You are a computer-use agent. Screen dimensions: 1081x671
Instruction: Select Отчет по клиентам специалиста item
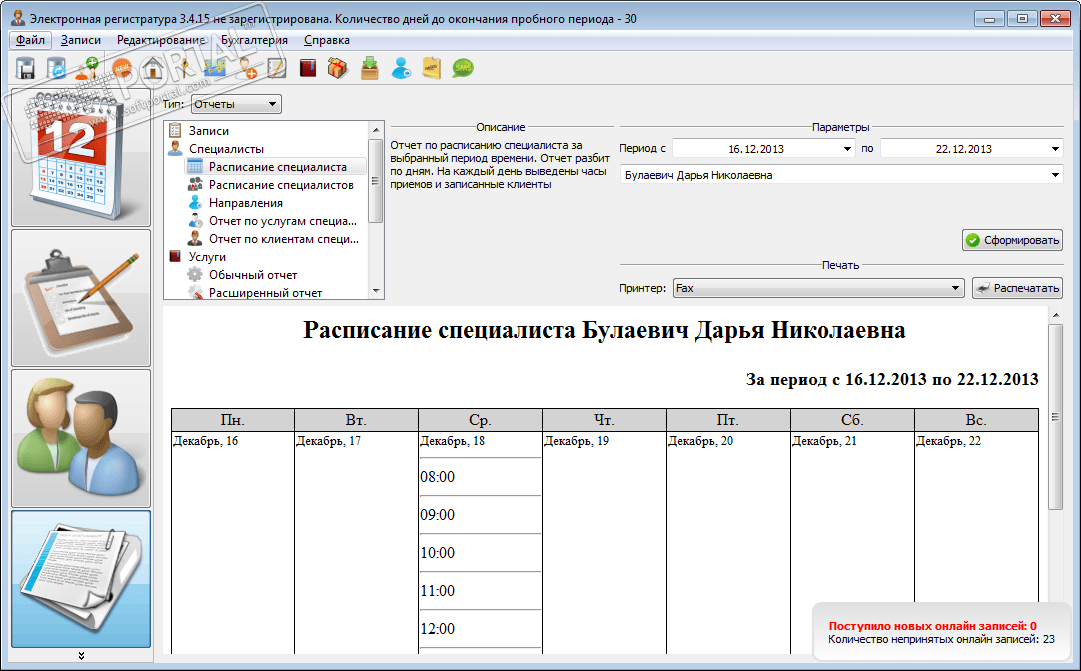coord(284,239)
